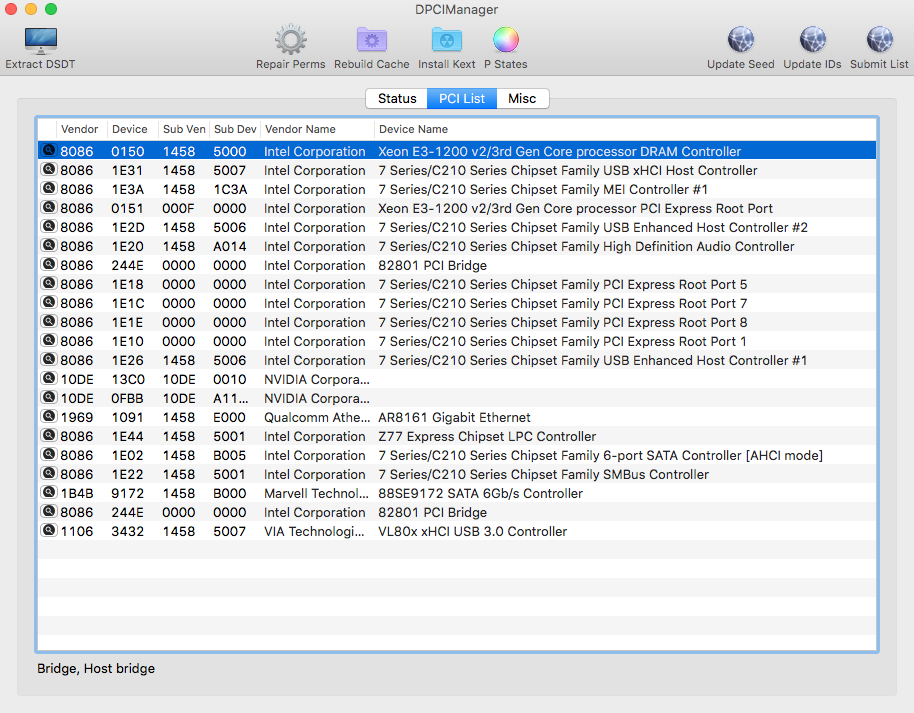
Task: Select the VL80x xHCI USB 3.0 Controller row
Action: [472, 531]
